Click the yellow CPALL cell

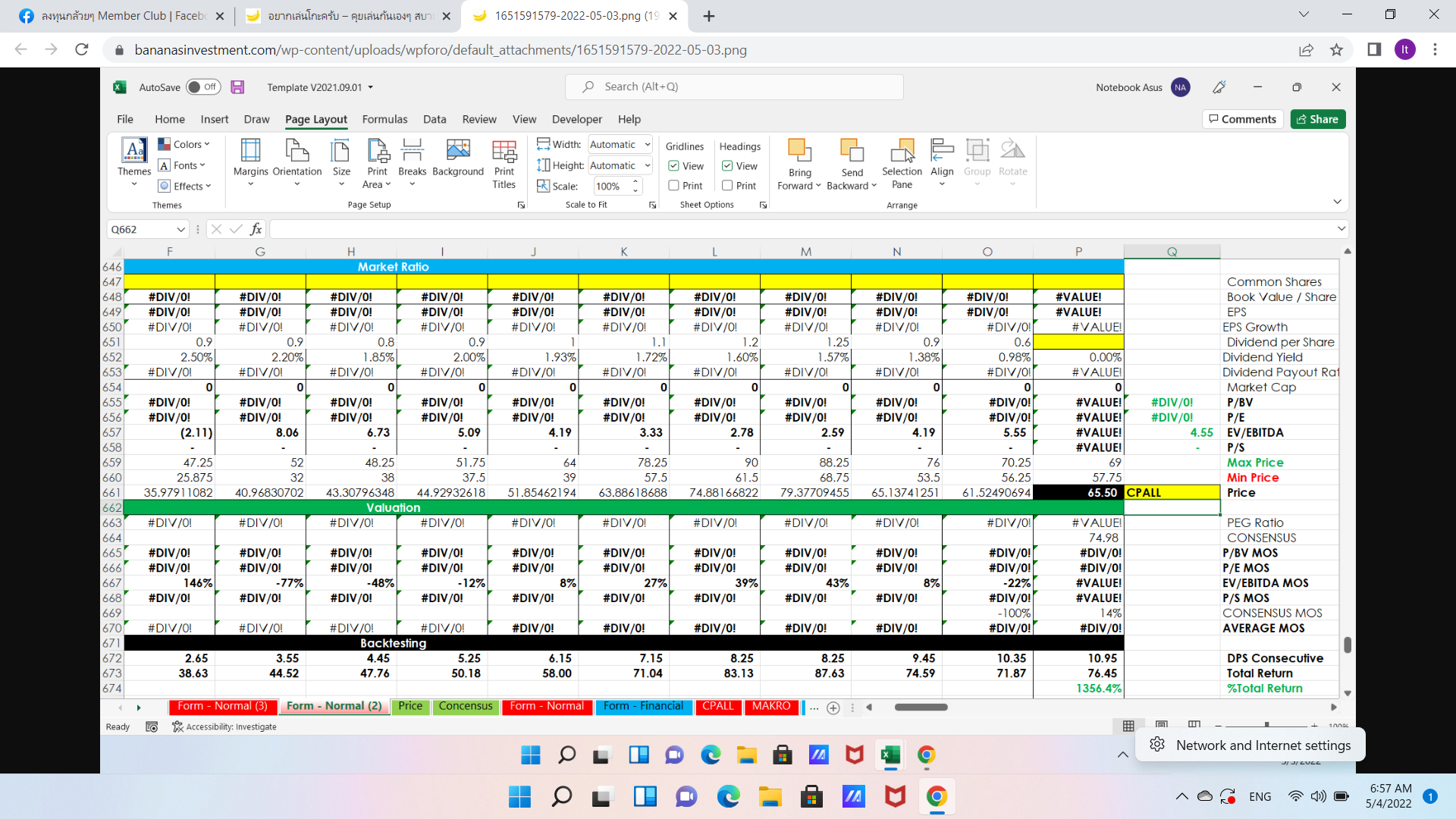click(1171, 493)
